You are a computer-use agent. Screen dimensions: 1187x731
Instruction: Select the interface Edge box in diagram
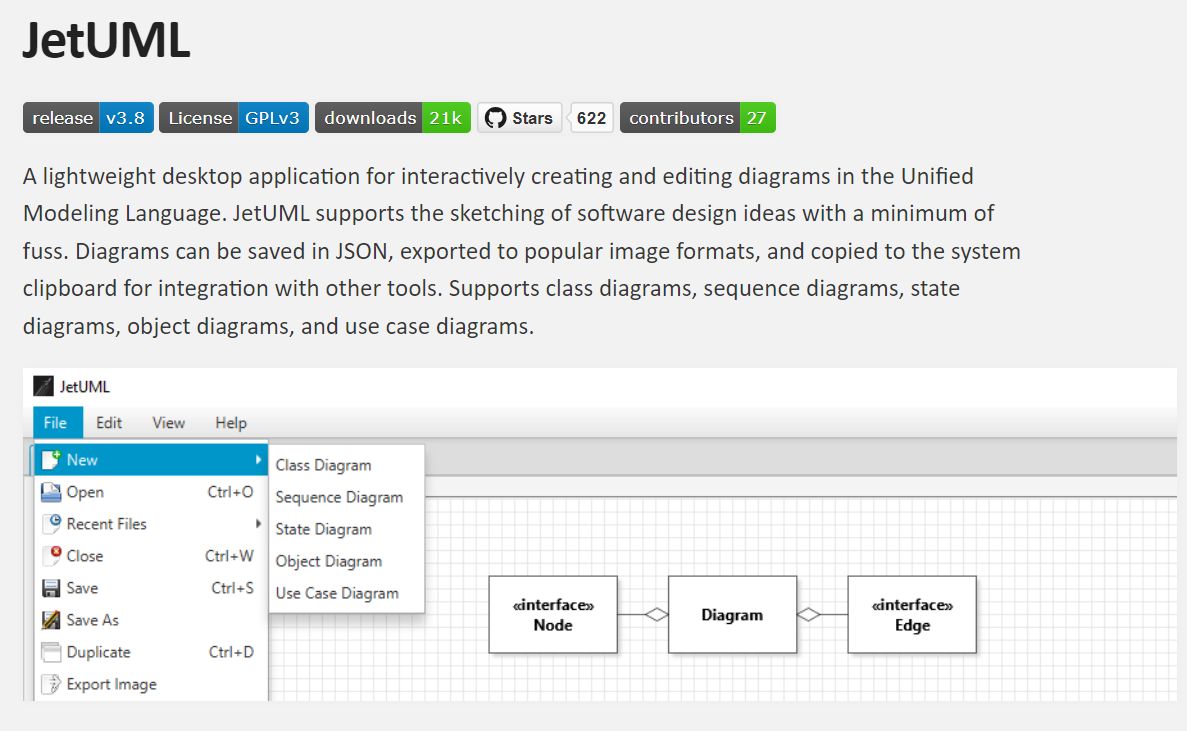912,614
